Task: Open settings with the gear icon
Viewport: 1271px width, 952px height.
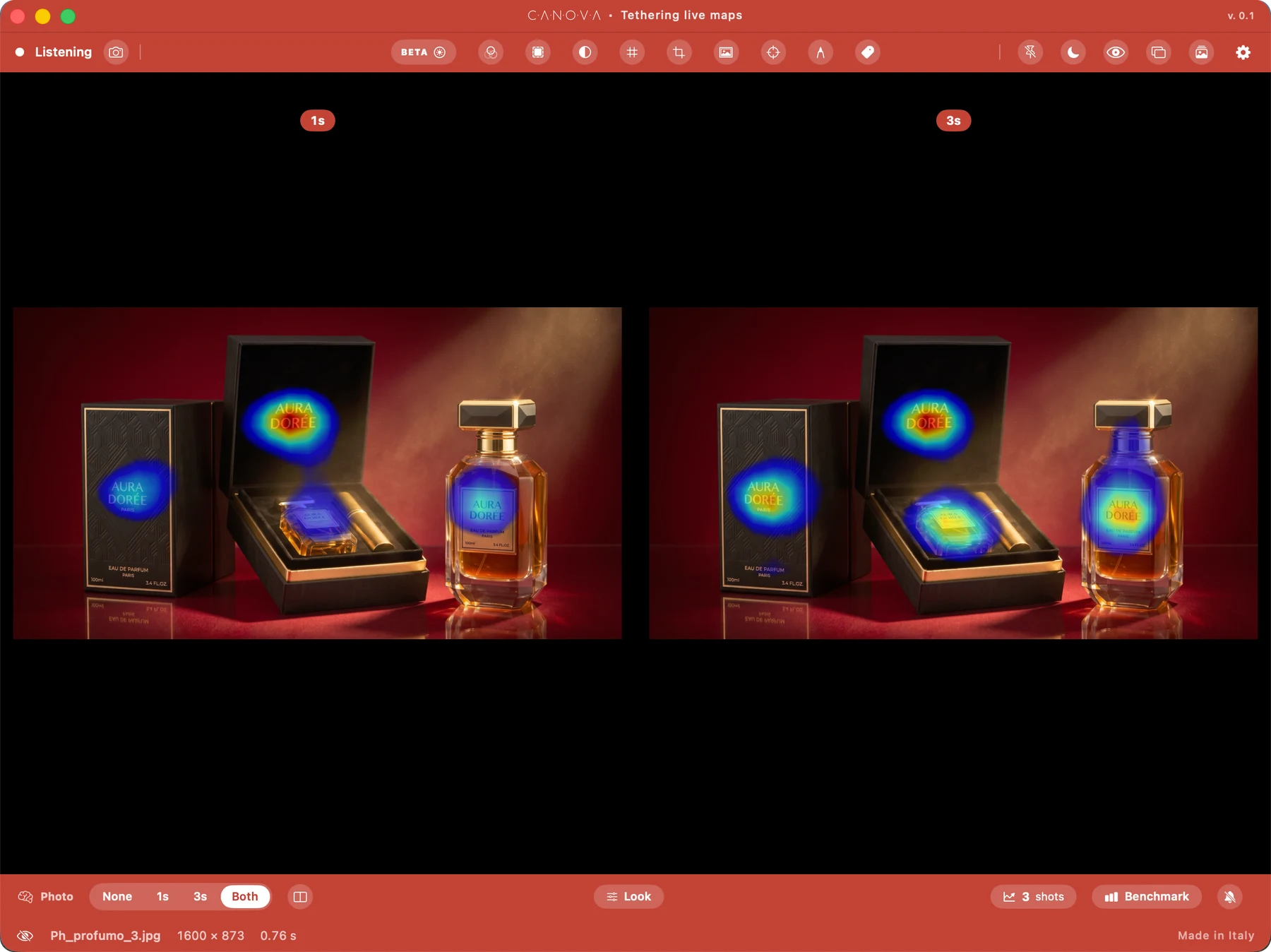Action: [x=1243, y=52]
